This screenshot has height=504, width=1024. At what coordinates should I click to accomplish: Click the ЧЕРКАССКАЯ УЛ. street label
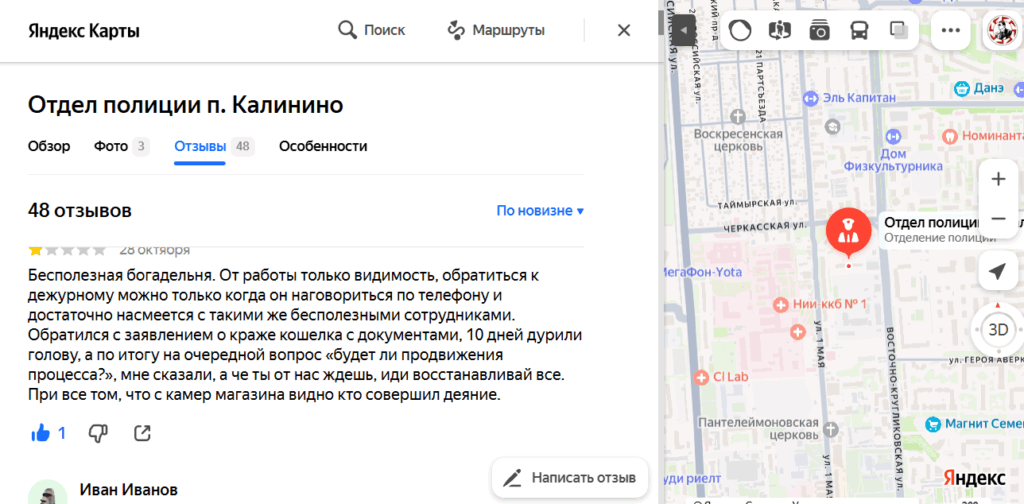765,228
